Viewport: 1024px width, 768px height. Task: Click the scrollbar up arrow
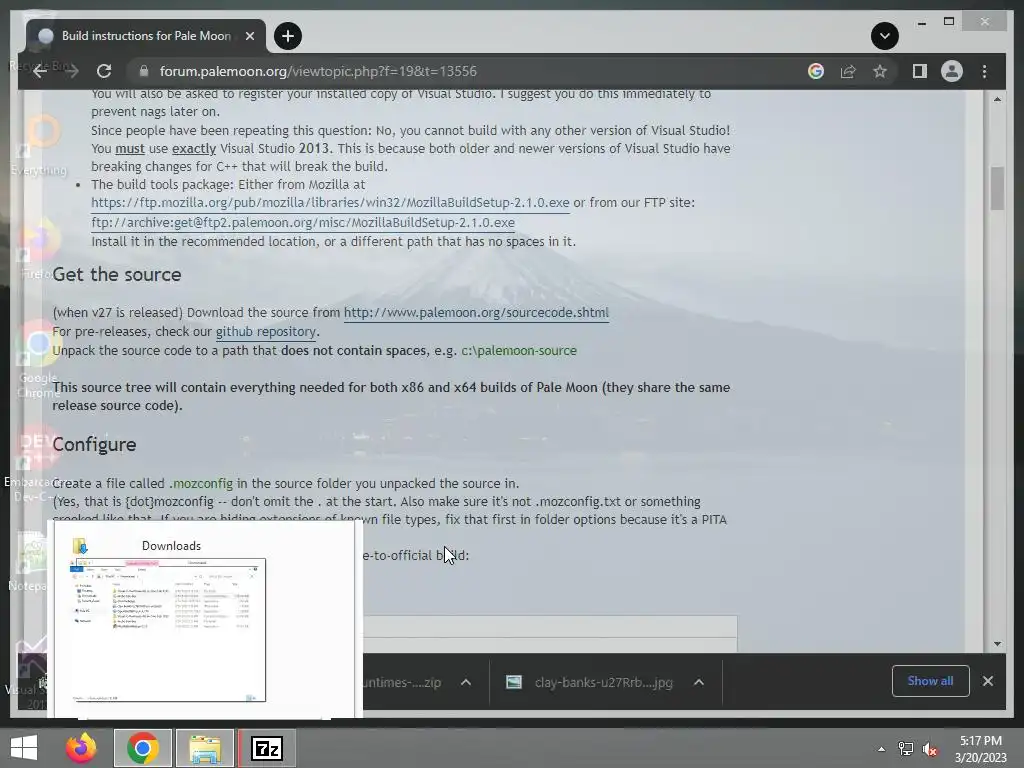click(x=997, y=99)
